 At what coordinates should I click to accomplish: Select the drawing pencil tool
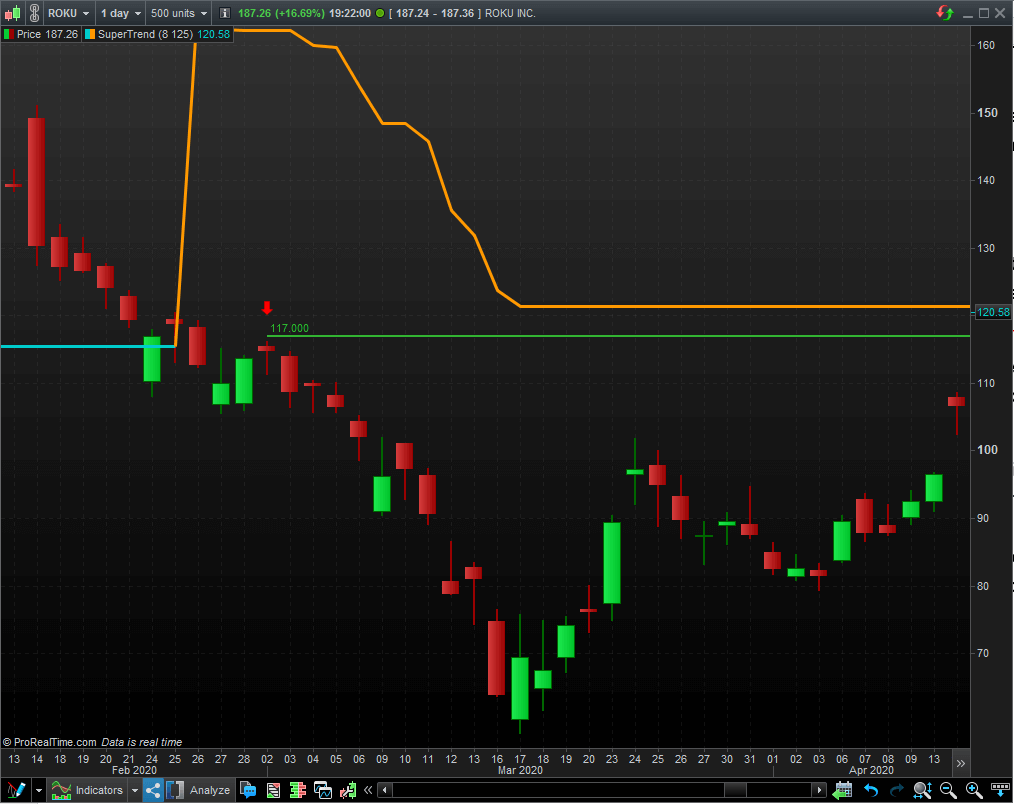[x=16, y=790]
